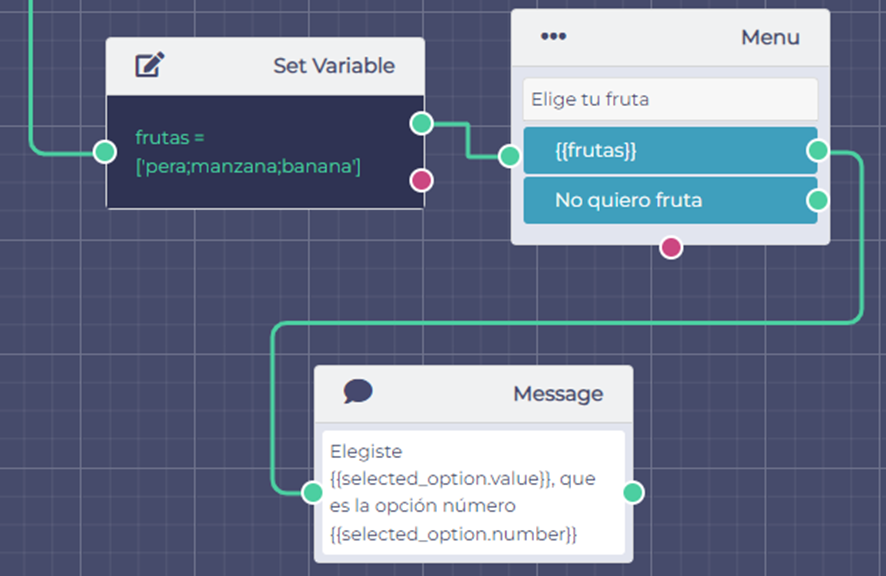Click the pencil edit icon on Set Variable

coord(150,66)
